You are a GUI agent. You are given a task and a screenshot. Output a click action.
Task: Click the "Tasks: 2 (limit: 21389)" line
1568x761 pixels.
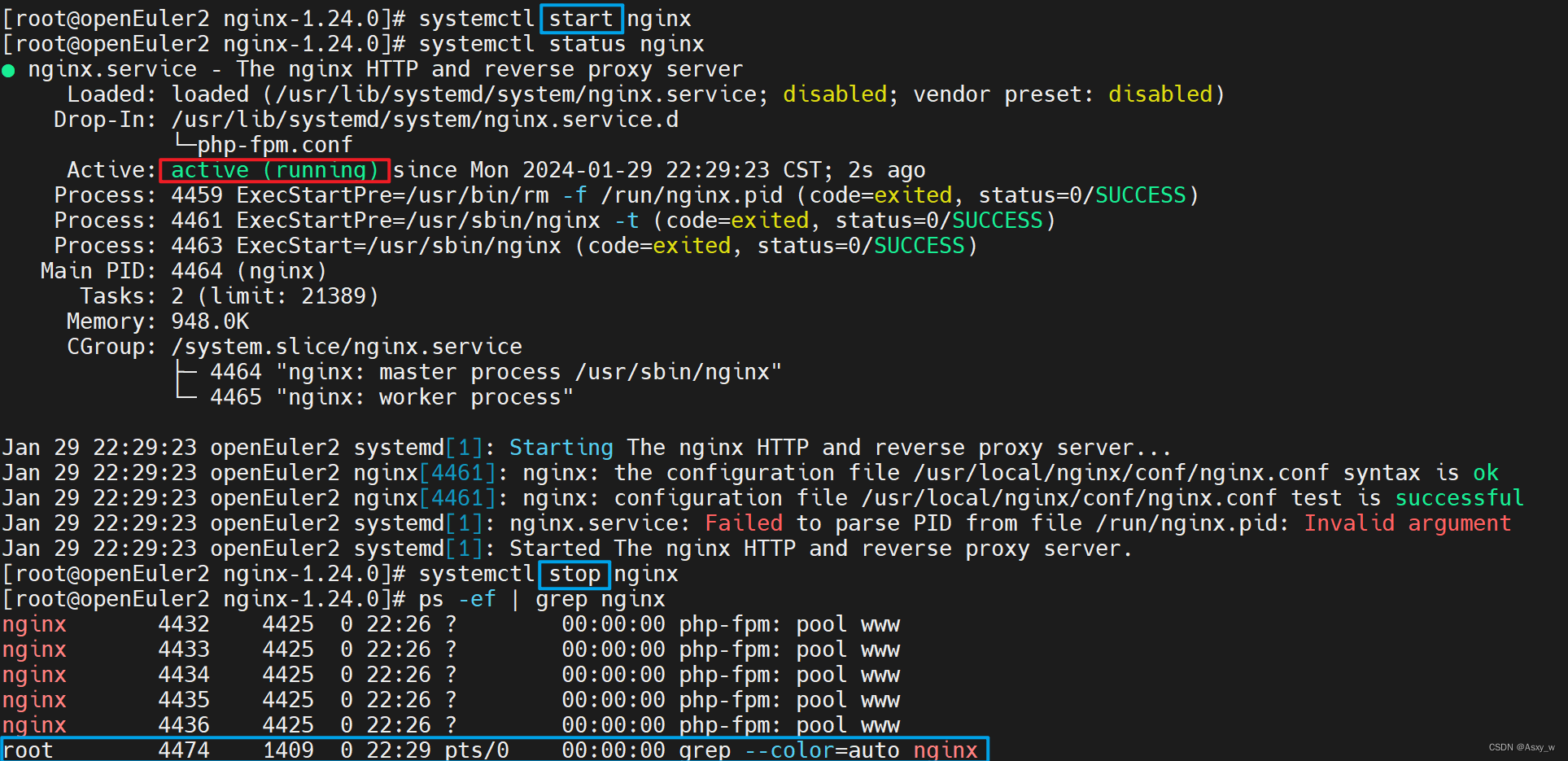[x=229, y=296]
